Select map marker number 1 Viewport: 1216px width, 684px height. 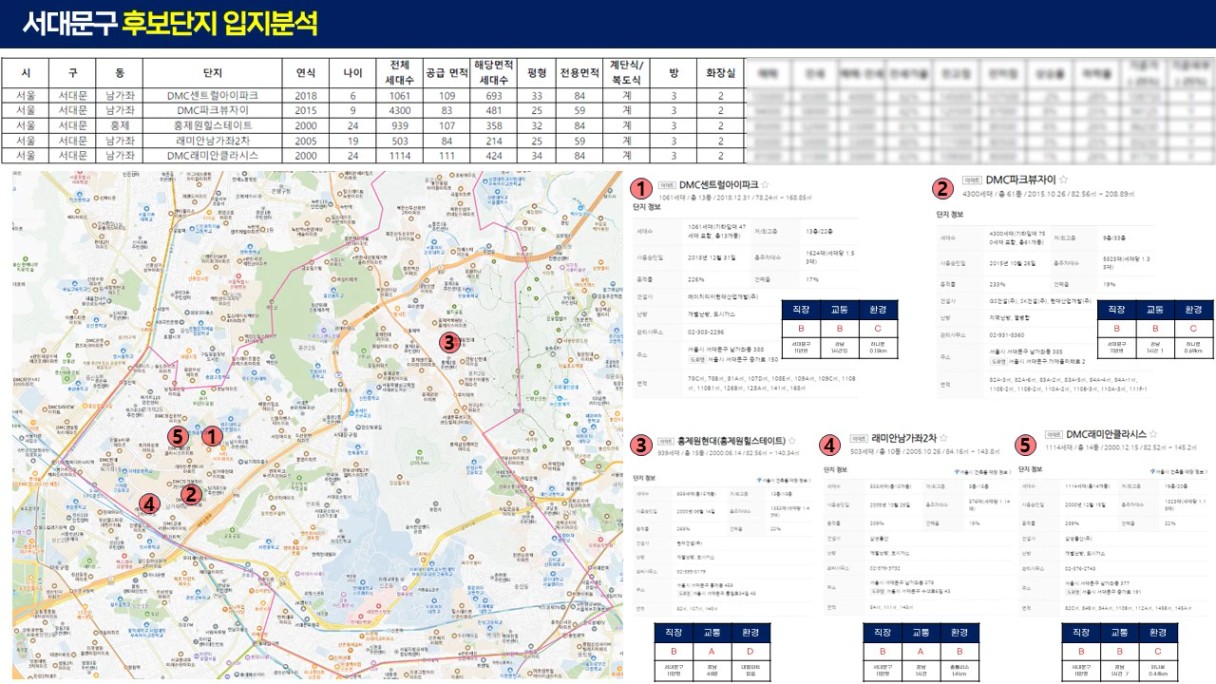[211, 436]
